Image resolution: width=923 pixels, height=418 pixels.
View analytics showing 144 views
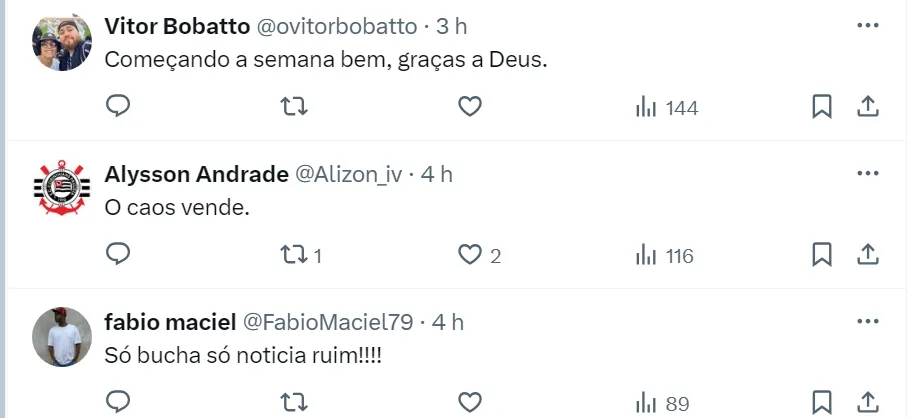coord(666,107)
